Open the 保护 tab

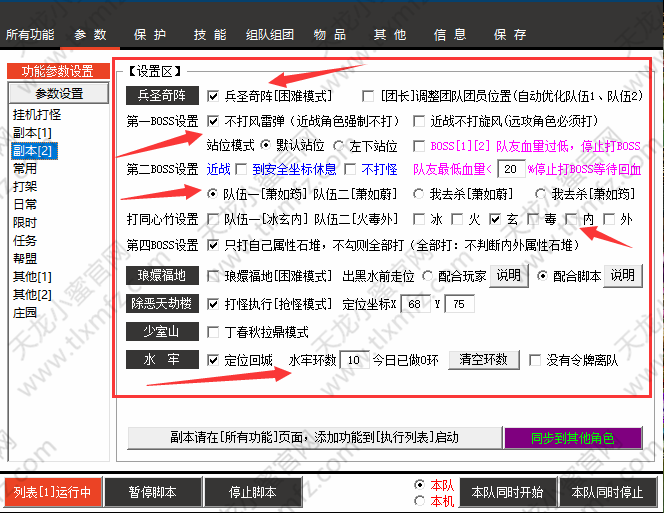(x=150, y=35)
